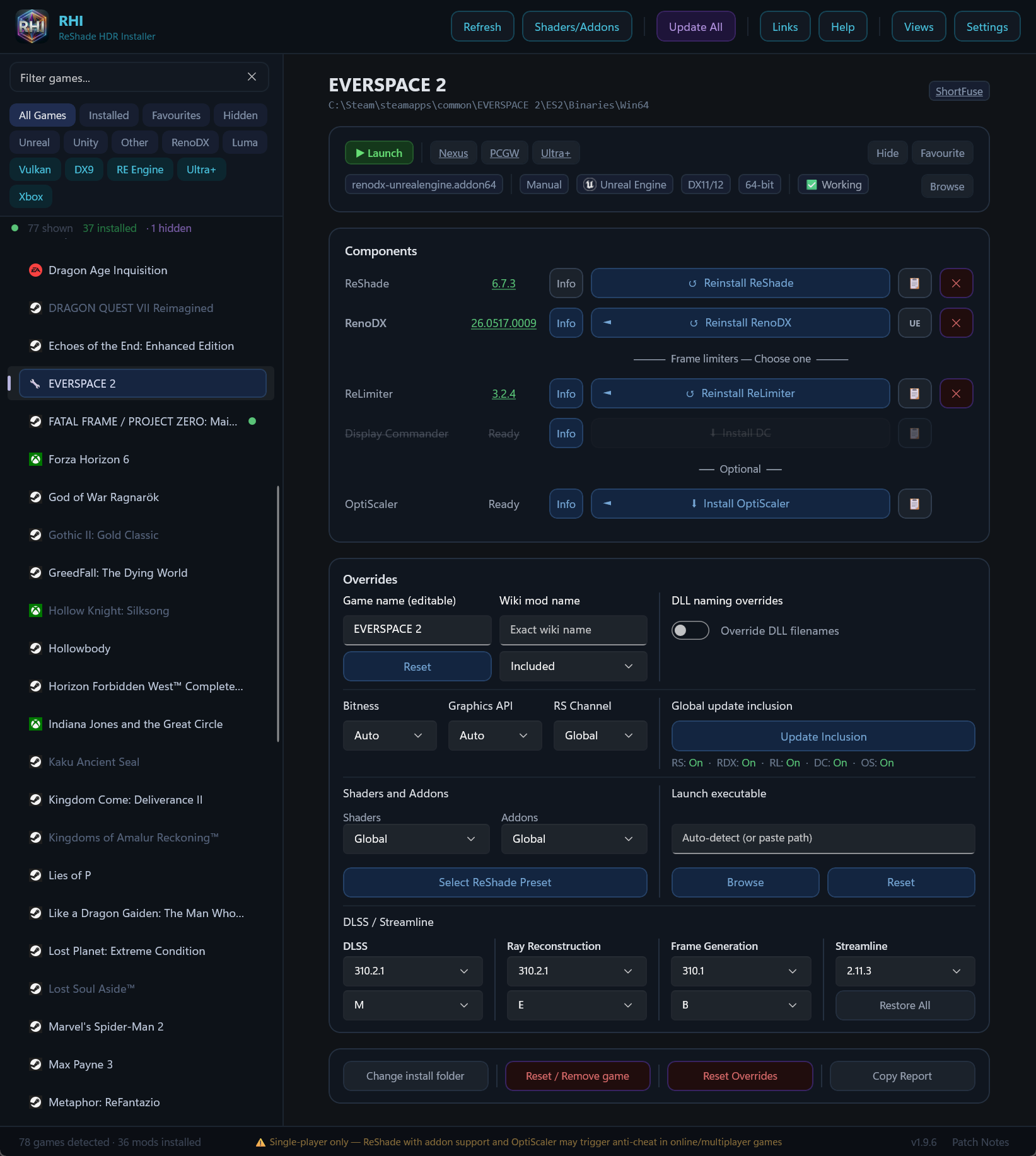This screenshot has height=1156, width=1036.
Task: Open ReShade version 6.7.3 link
Action: pos(503,283)
